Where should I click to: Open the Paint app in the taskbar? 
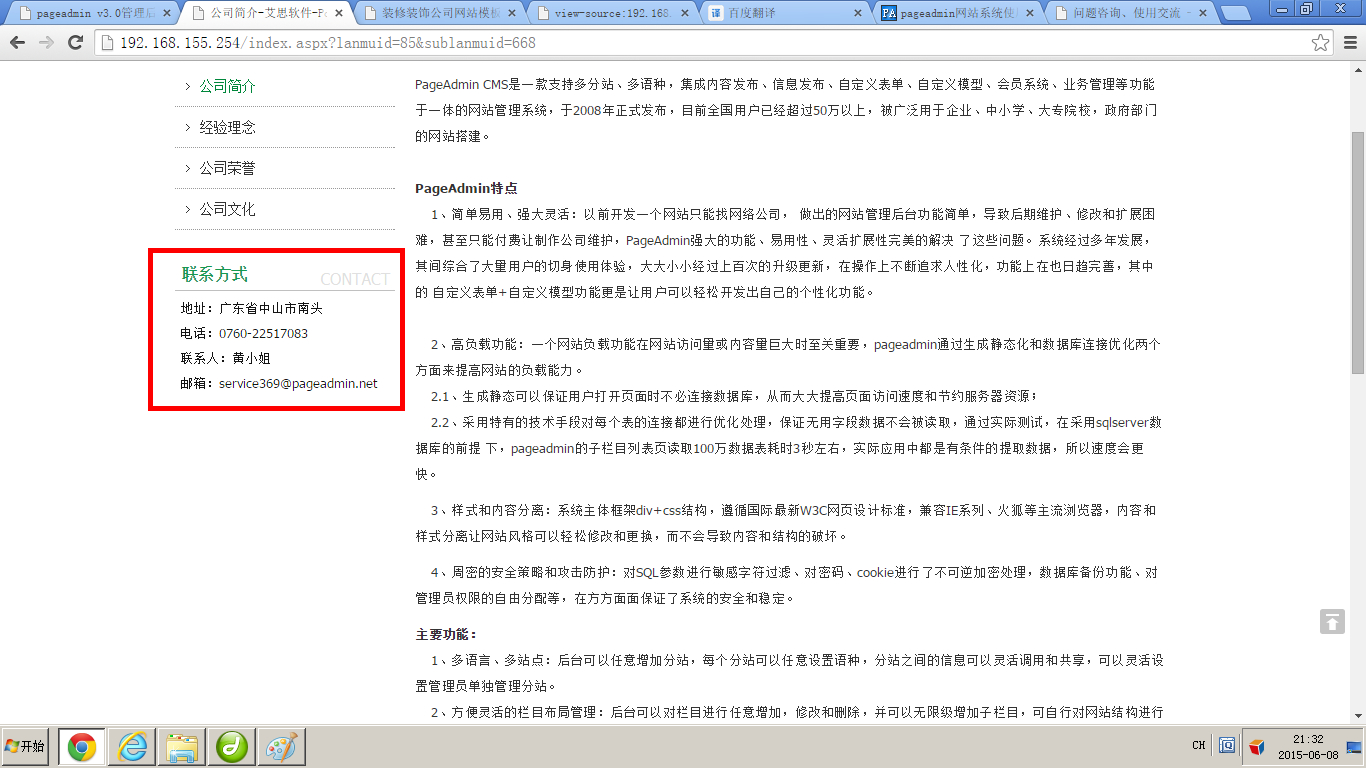(282, 747)
